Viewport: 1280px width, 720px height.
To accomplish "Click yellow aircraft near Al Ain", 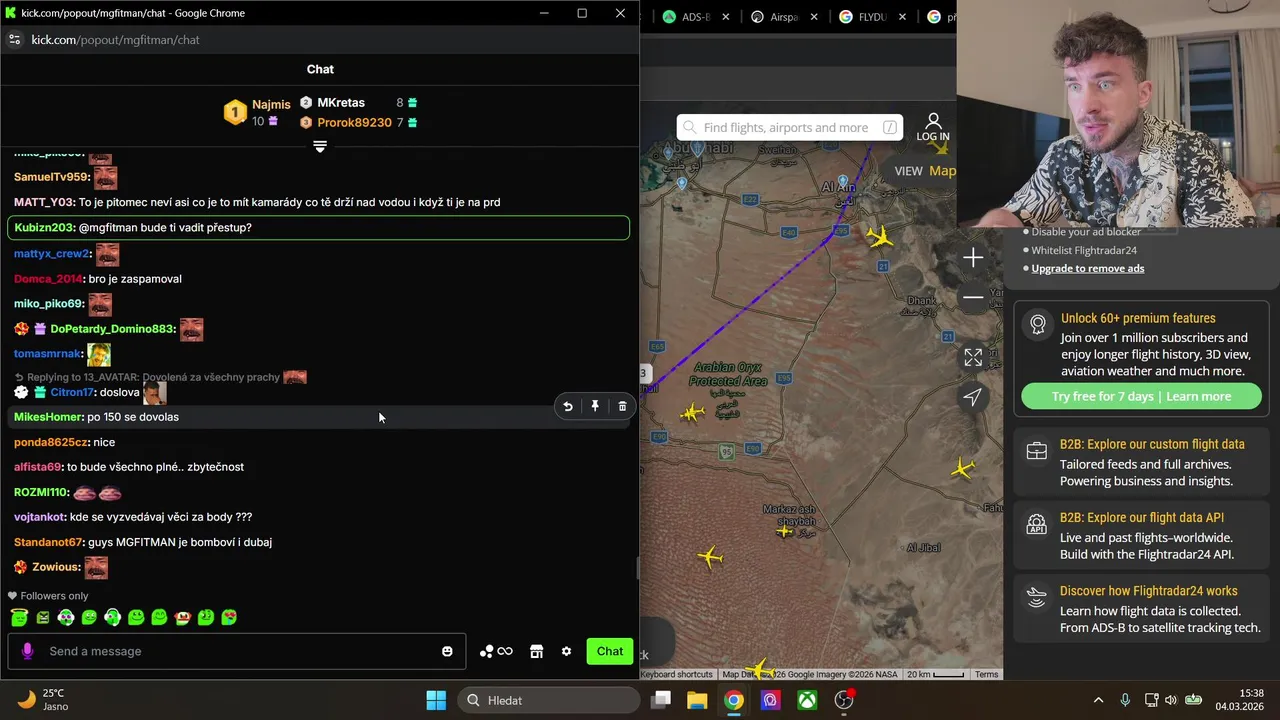I will 880,237.
